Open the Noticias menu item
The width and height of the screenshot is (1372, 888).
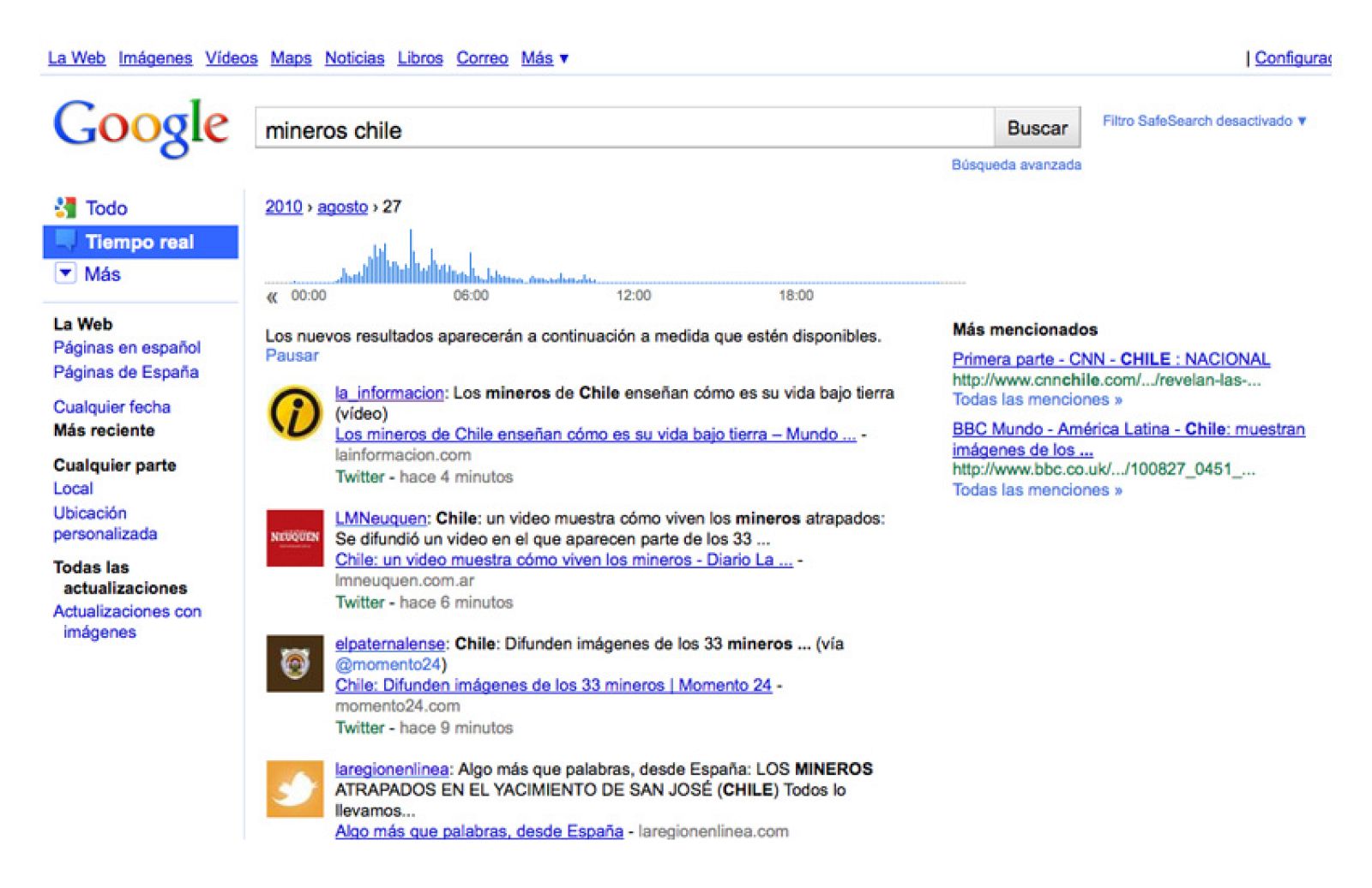coord(354,58)
